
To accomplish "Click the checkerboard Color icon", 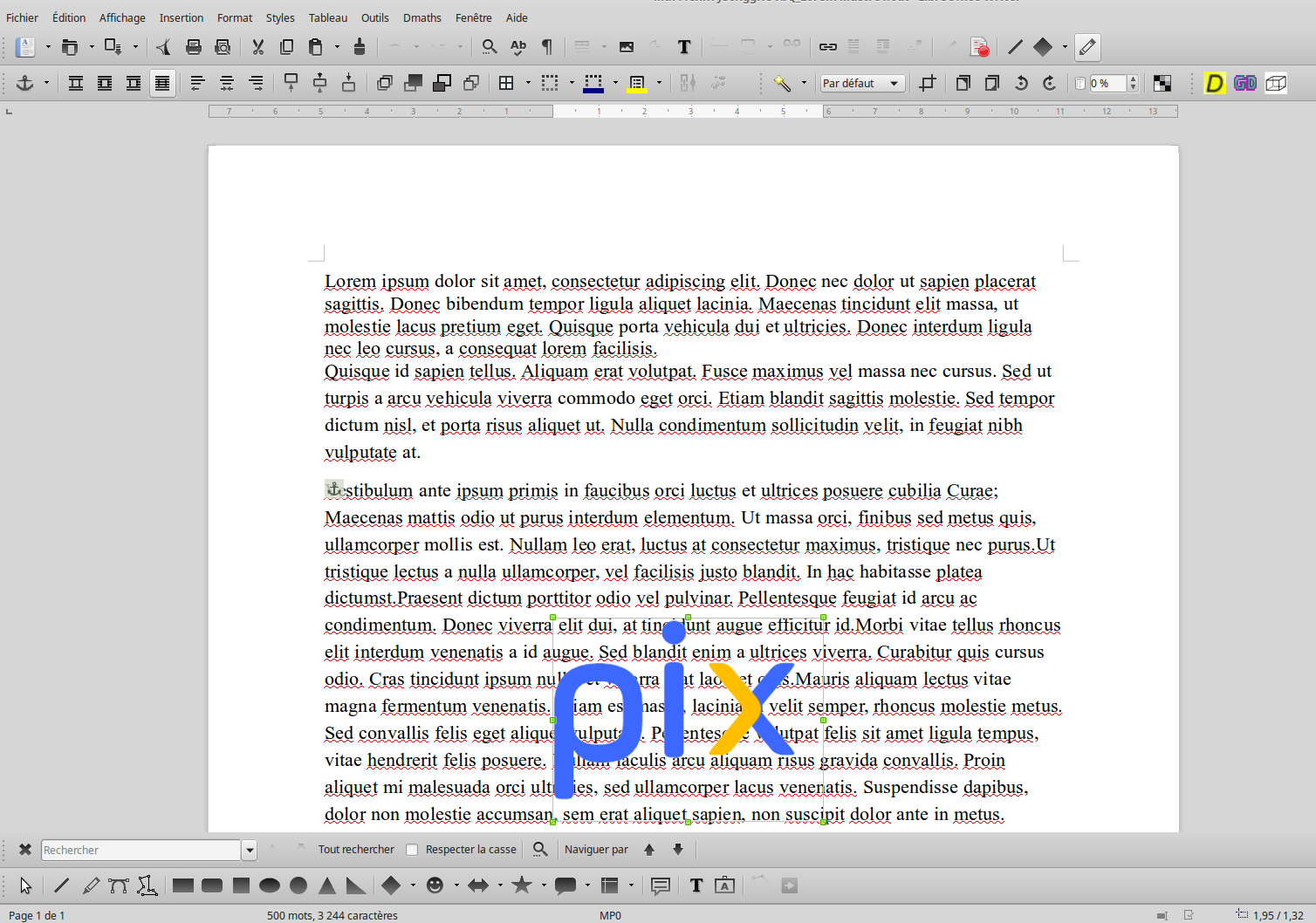I will (1162, 83).
